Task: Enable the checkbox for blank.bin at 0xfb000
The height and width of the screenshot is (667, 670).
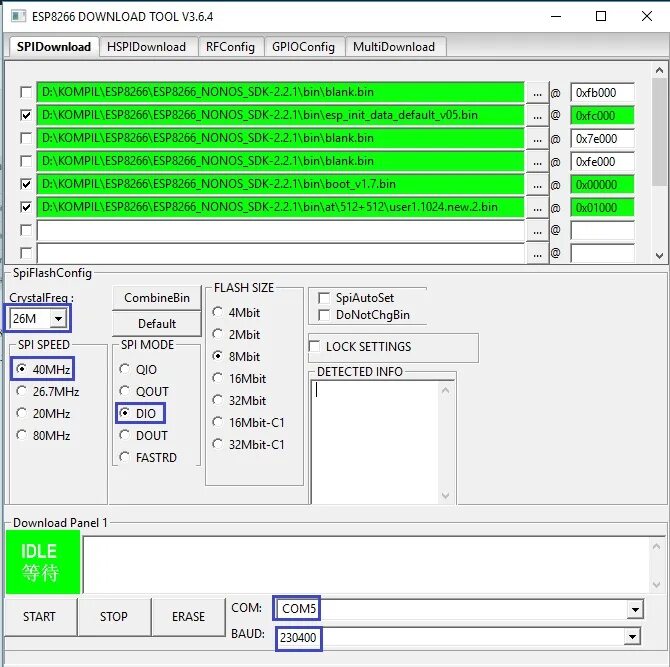Action: pos(26,92)
